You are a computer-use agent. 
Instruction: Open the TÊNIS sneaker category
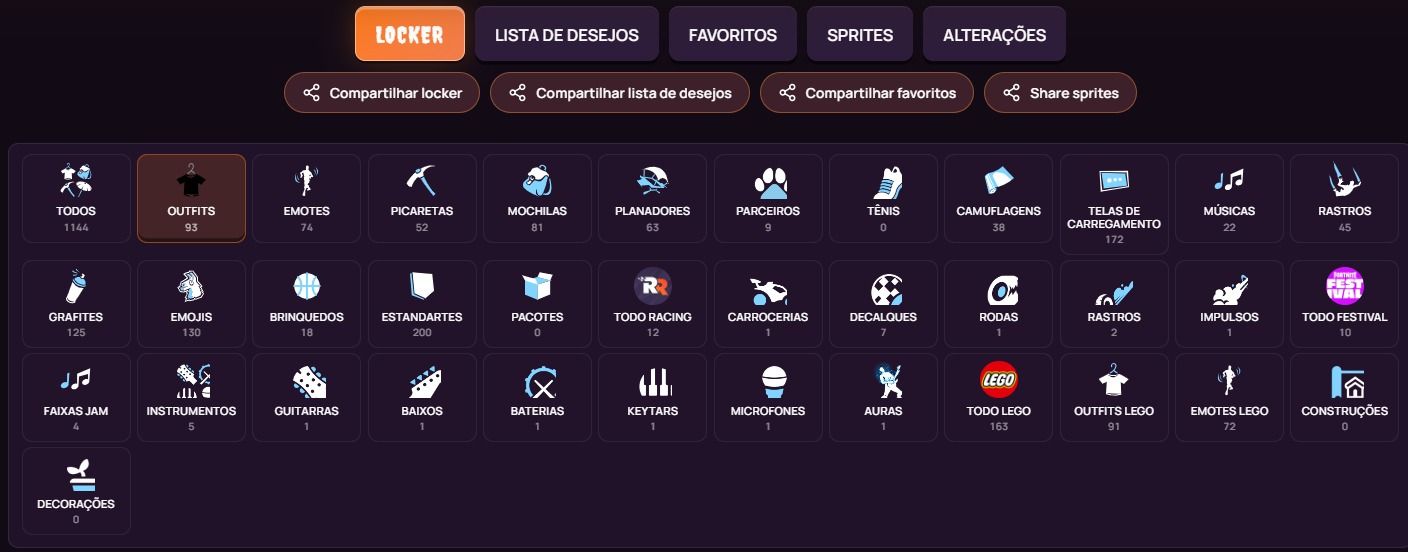(x=883, y=198)
